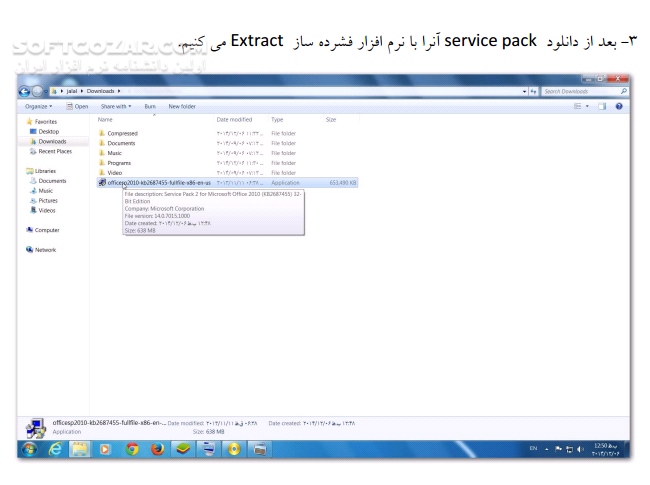650x485 pixels.
Task: Go back with the Explorer Back arrow
Action: click(24, 91)
